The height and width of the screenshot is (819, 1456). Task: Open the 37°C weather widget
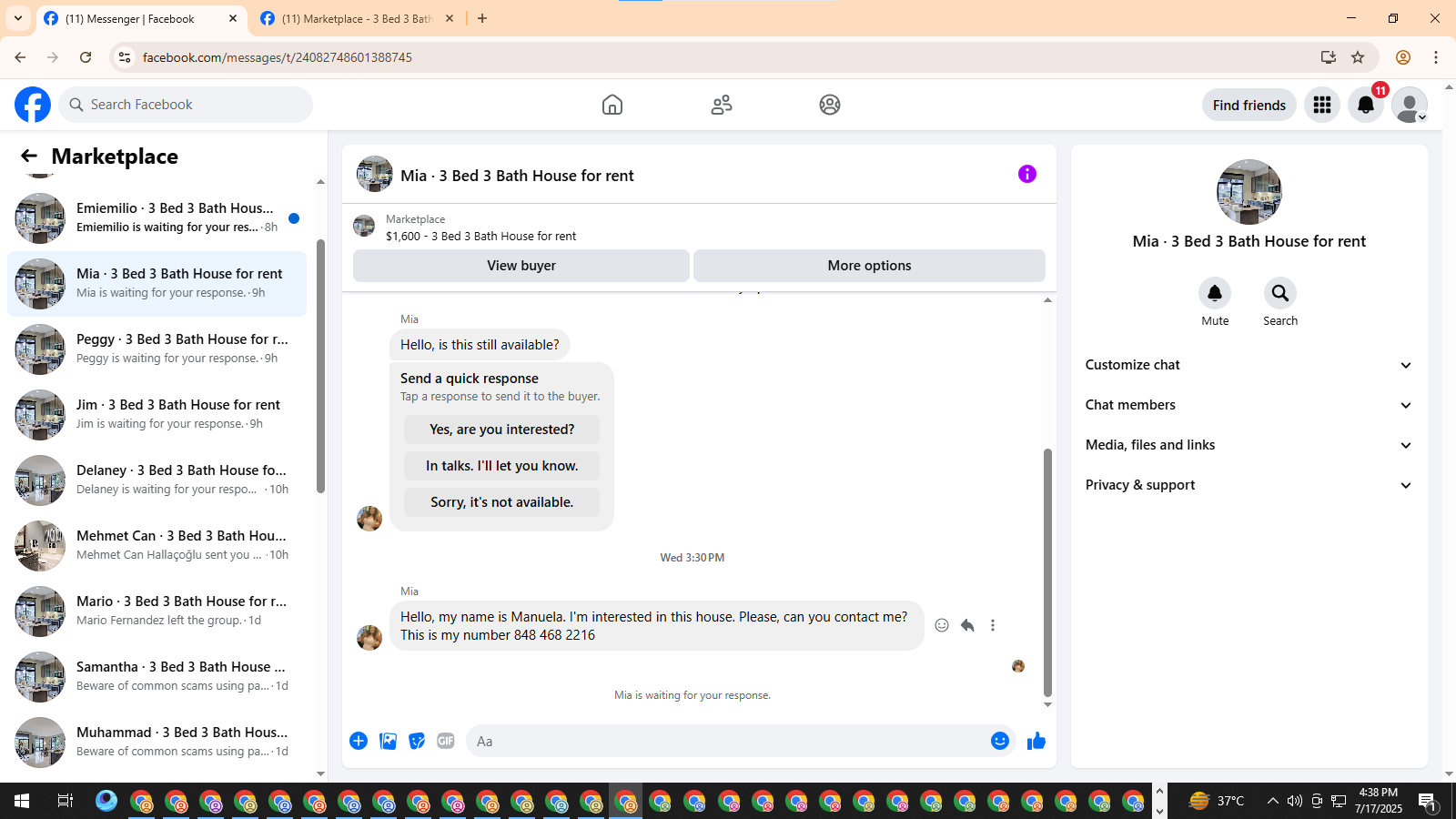[x=1217, y=801]
